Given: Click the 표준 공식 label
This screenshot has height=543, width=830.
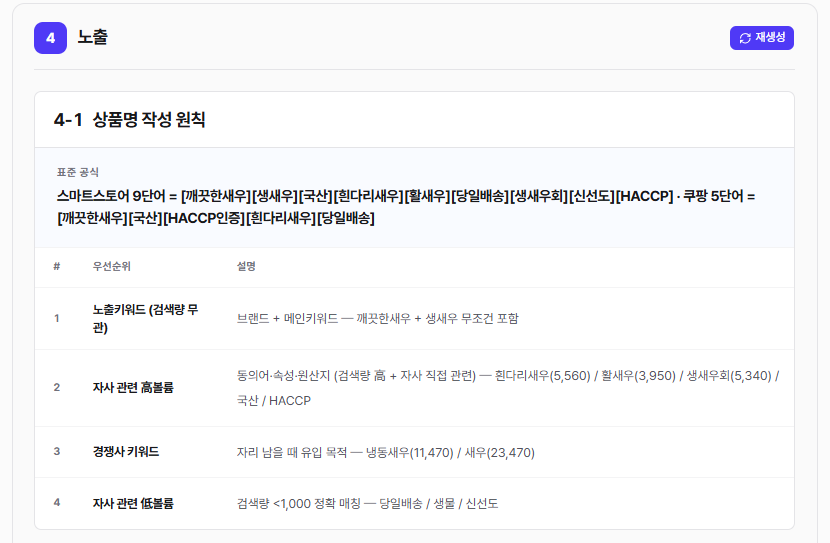Looking at the screenshot, I should [x=78, y=173].
